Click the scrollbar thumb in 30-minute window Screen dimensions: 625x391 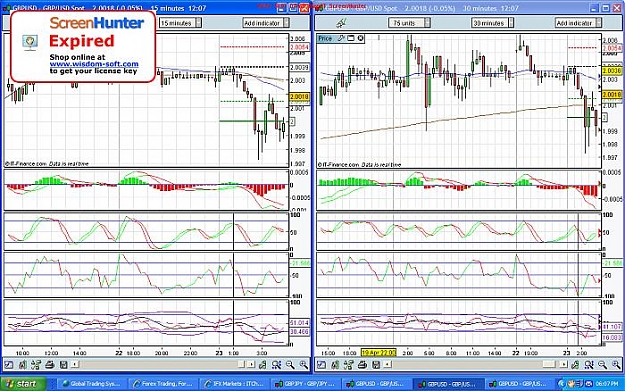point(549,364)
